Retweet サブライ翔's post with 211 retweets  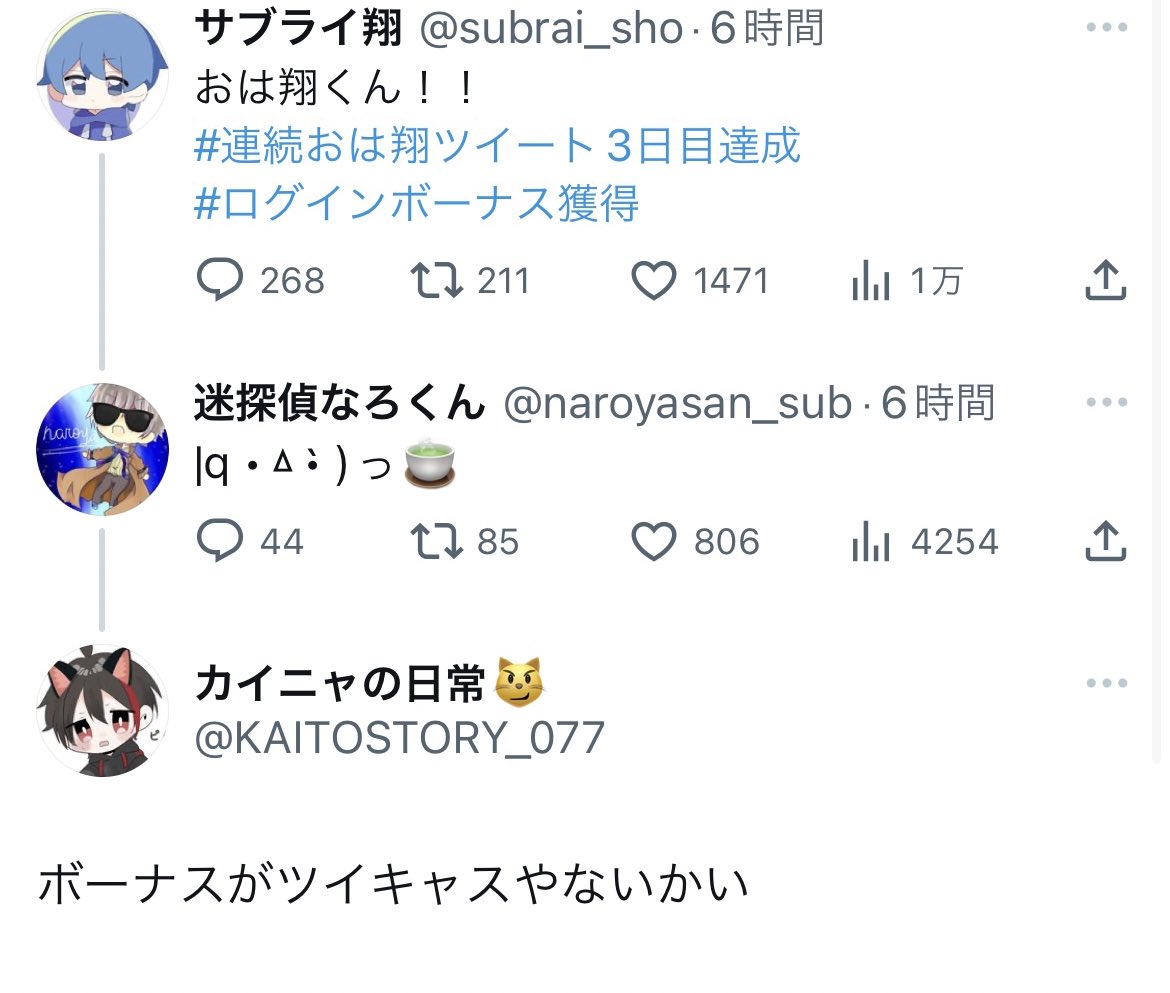[437, 280]
